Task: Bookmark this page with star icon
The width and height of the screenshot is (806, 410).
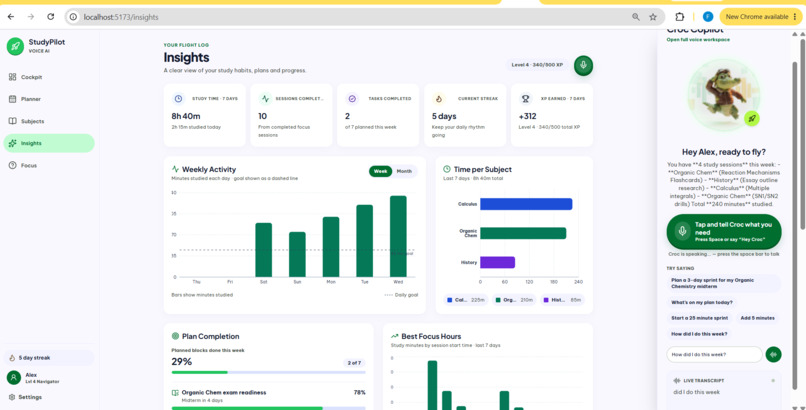Action: point(653,17)
